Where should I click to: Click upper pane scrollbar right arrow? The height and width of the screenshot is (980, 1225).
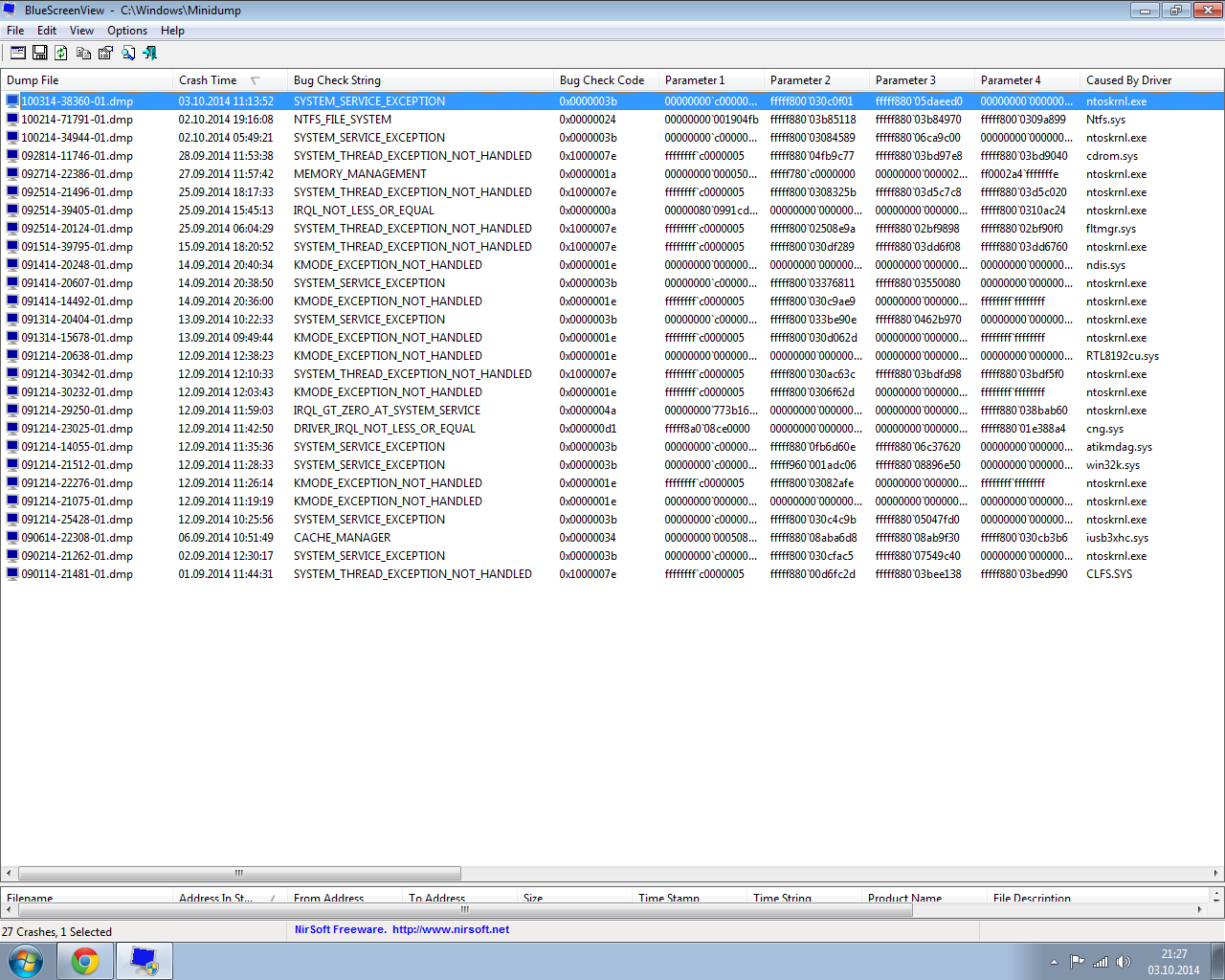[1215, 873]
